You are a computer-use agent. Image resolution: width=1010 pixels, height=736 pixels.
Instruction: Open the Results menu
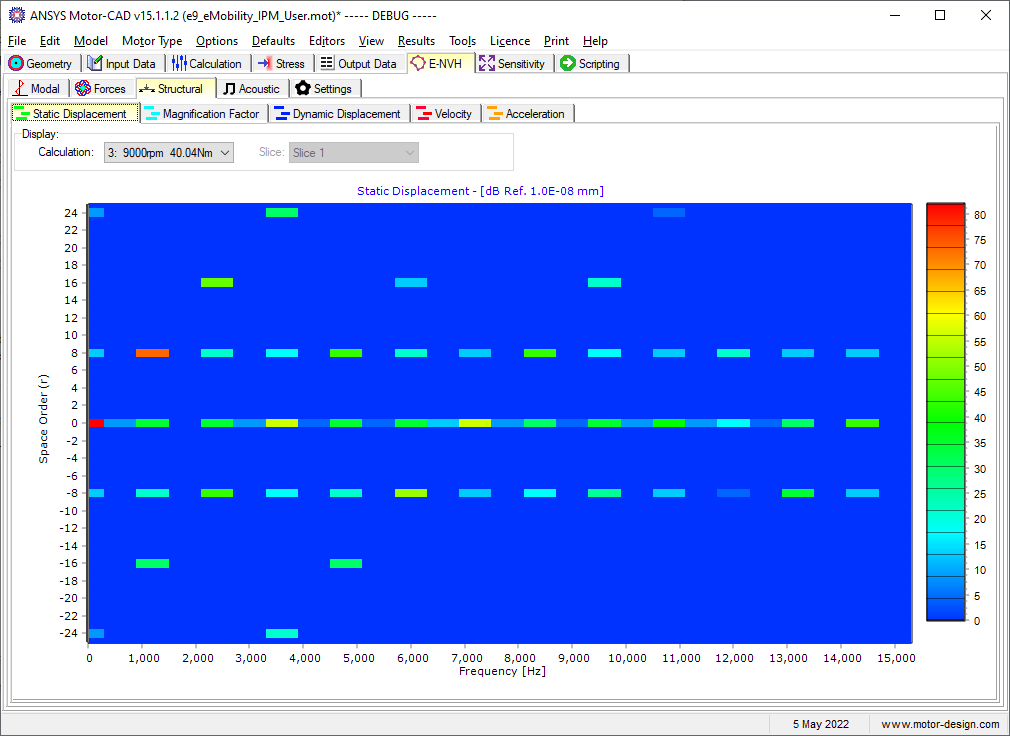(x=416, y=41)
